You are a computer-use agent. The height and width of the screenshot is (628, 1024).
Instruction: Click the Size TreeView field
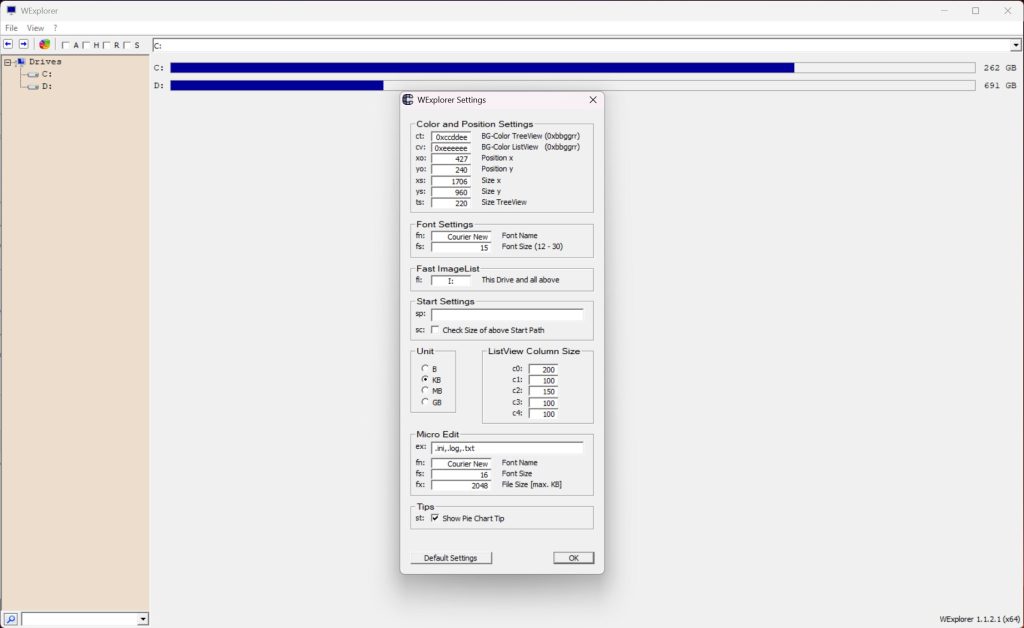[451, 203]
